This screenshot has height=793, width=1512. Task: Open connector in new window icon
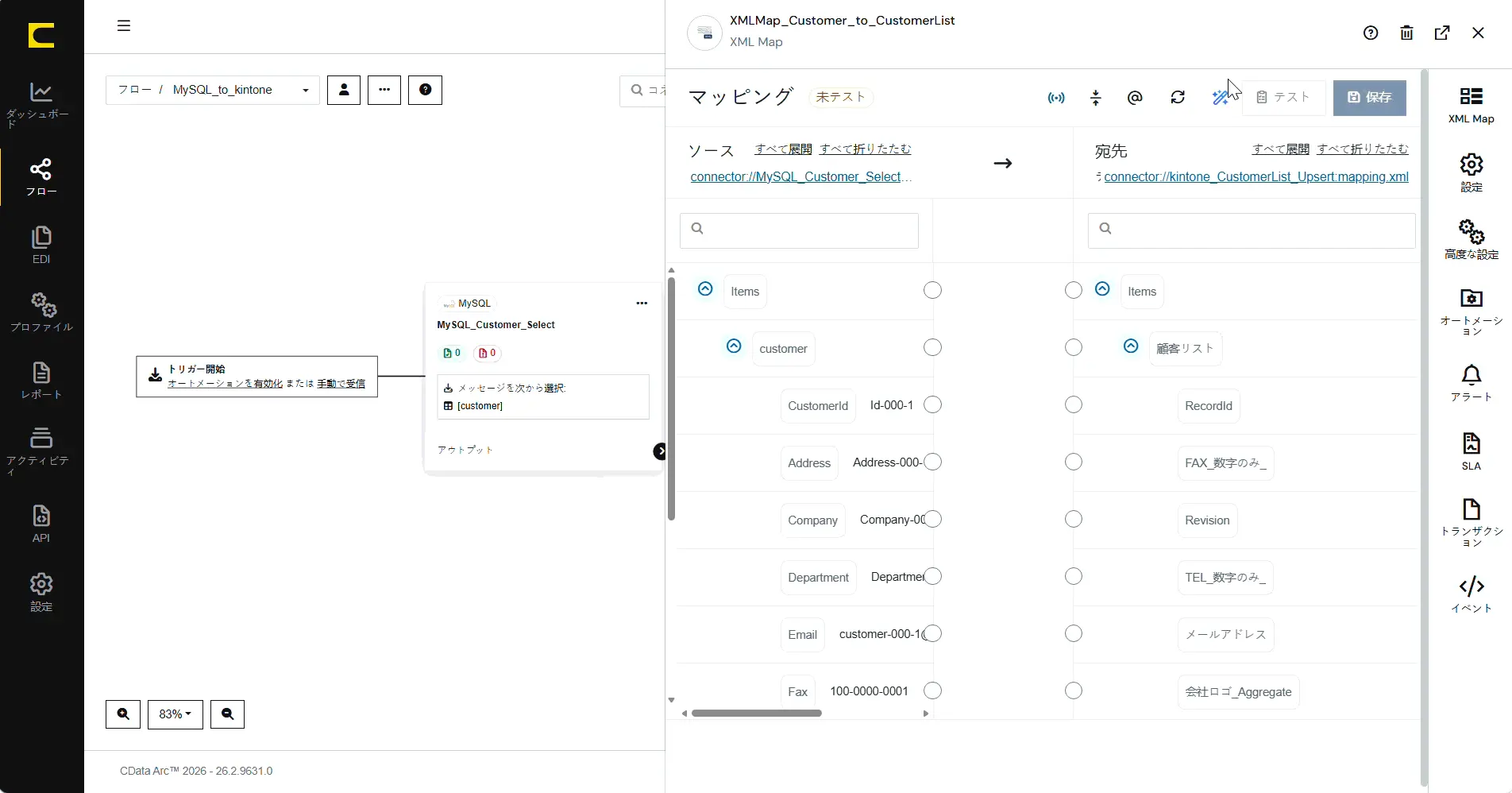click(1442, 33)
